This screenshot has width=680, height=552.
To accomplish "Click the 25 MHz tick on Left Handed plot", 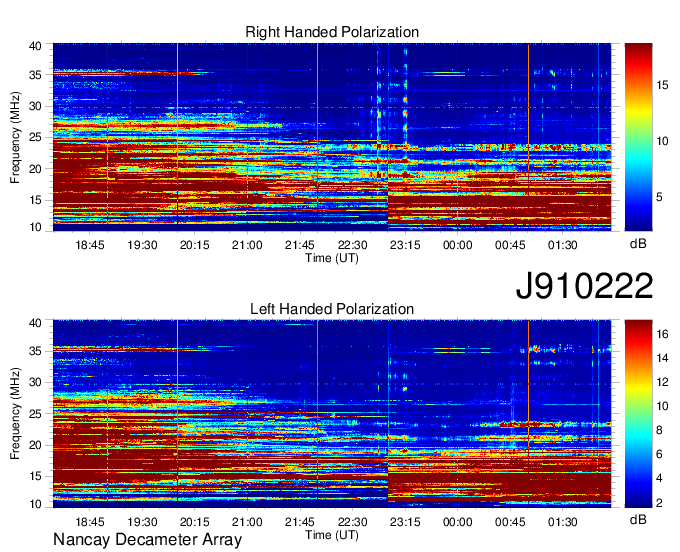I will click(x=35, y=414).
